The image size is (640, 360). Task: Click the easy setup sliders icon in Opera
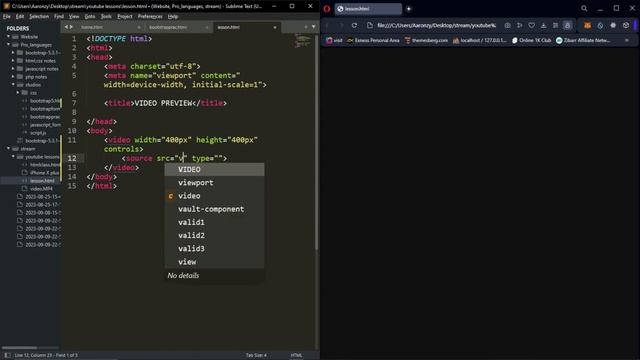click(555, 25)
